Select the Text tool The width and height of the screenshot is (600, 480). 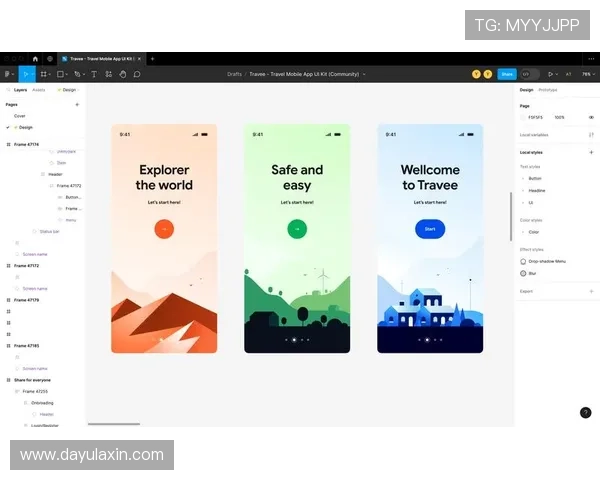94,74
